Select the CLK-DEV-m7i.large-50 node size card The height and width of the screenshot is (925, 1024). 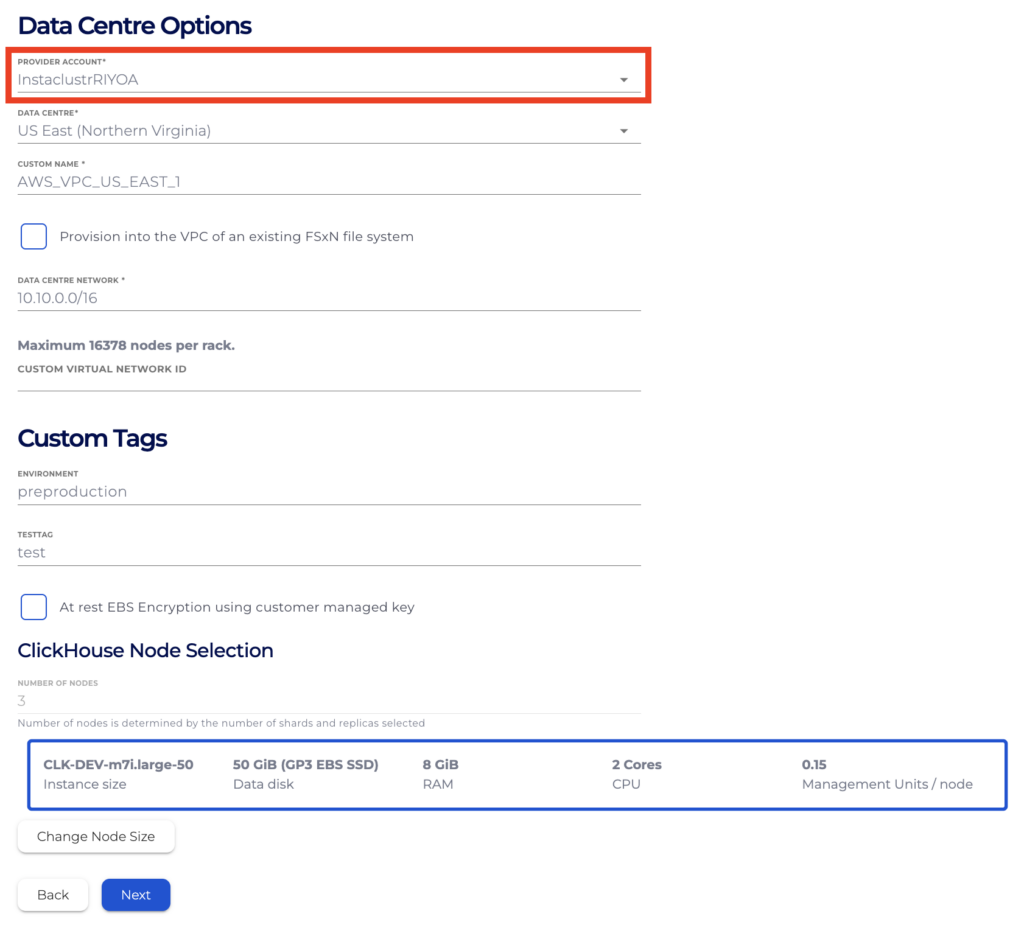(517, 775)
